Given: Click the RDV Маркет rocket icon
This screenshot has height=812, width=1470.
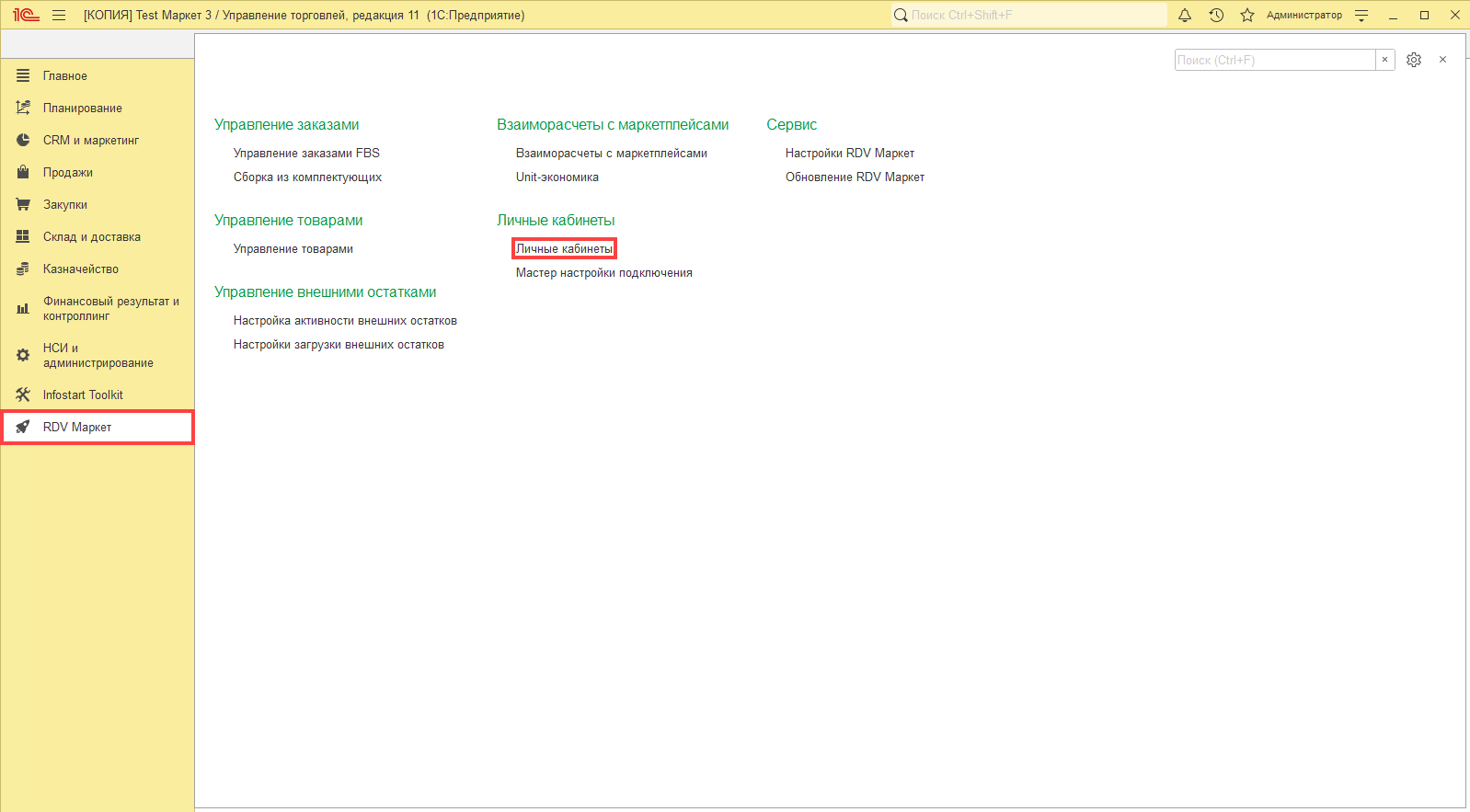Looking at the screenshot, I should pos(23,427).
